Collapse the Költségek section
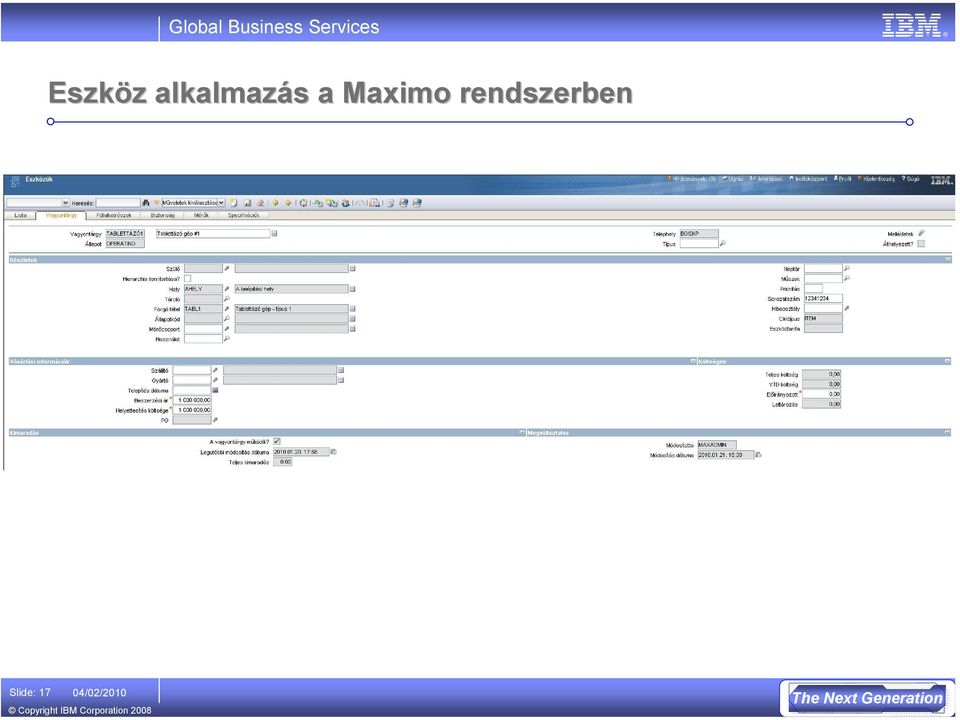The height and width of the screenshot is (720, 960). 948,361
